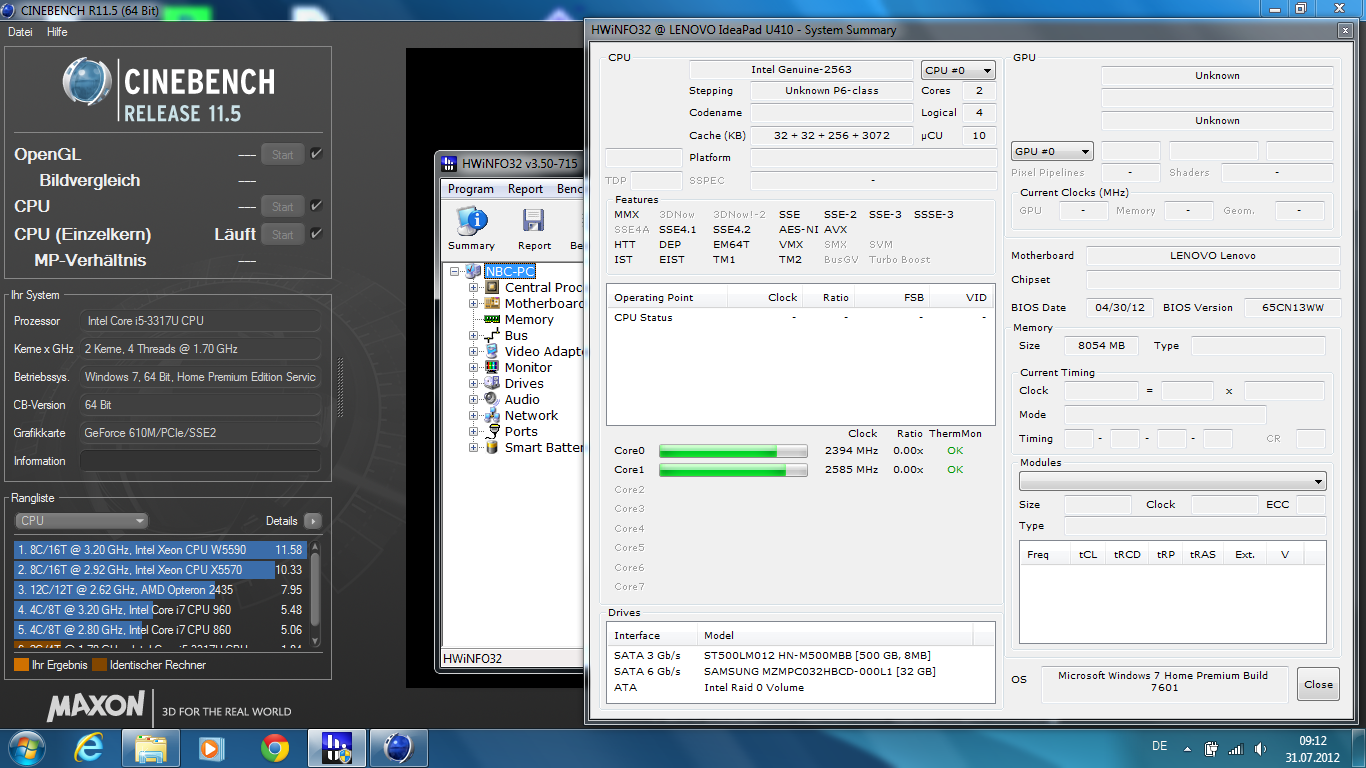Toggle CPU (Einzelkern) test checkbox
The image size is (1366, 768).
point(316,234)
